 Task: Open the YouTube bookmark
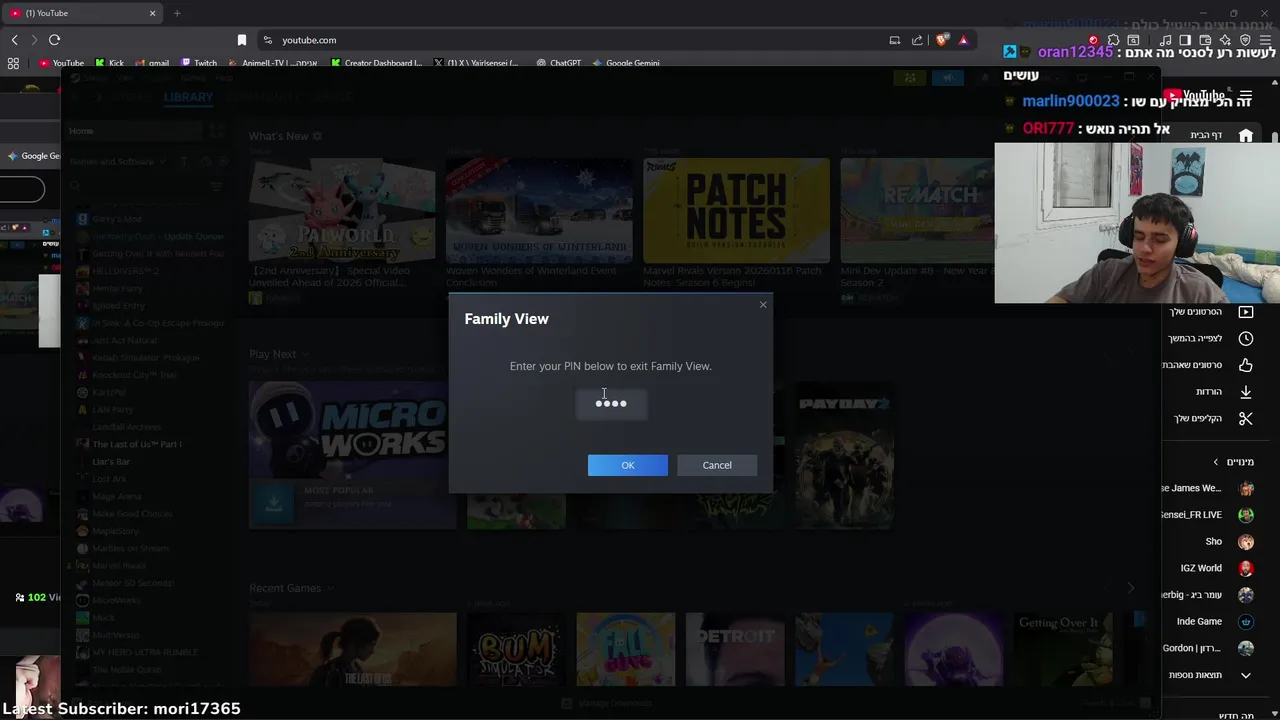point(62,63)
